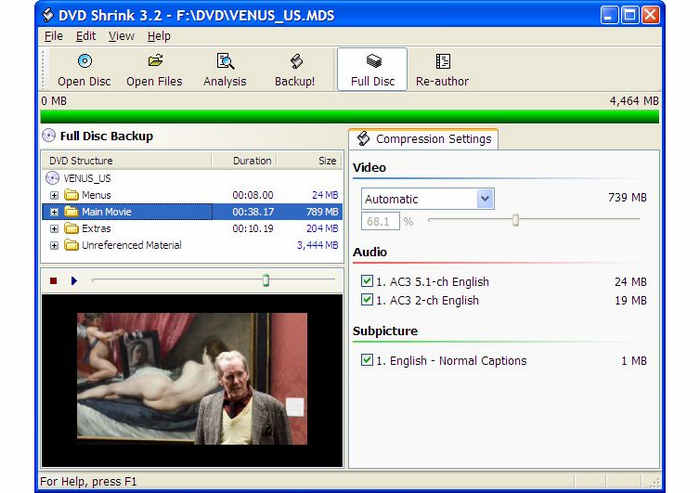
Task: Click the Menus folder icon
Action: (x=71, y=195)
